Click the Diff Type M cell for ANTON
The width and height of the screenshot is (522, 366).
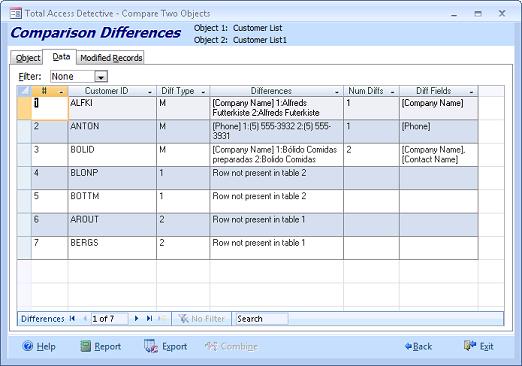183,131
